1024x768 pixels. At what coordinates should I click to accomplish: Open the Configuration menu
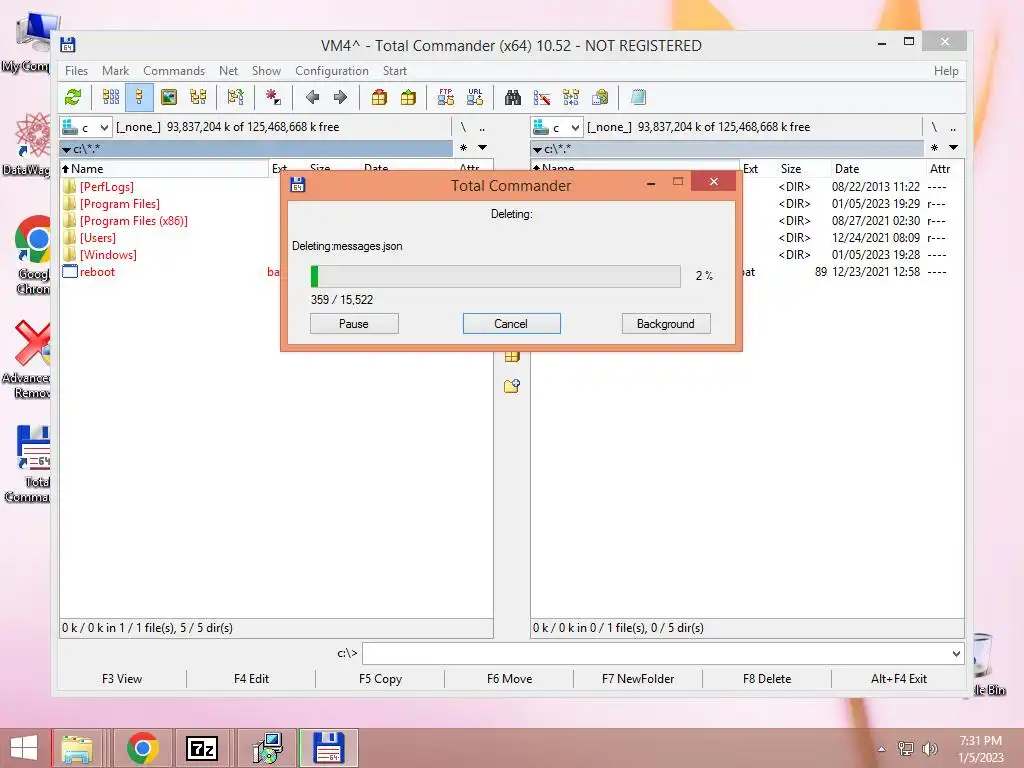[x=332, y=71]
